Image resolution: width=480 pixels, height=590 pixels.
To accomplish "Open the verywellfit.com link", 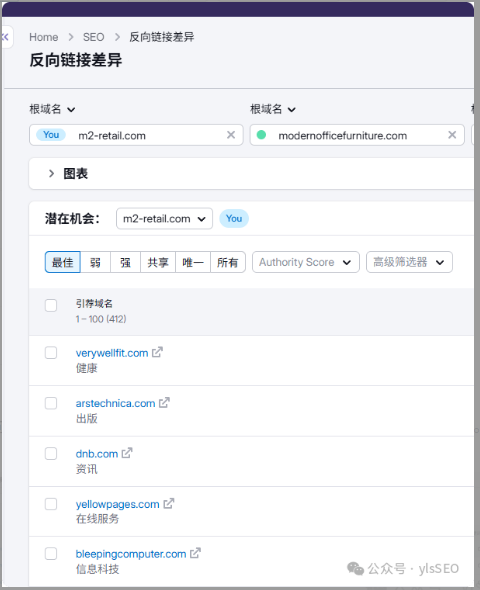I will 112,353.
